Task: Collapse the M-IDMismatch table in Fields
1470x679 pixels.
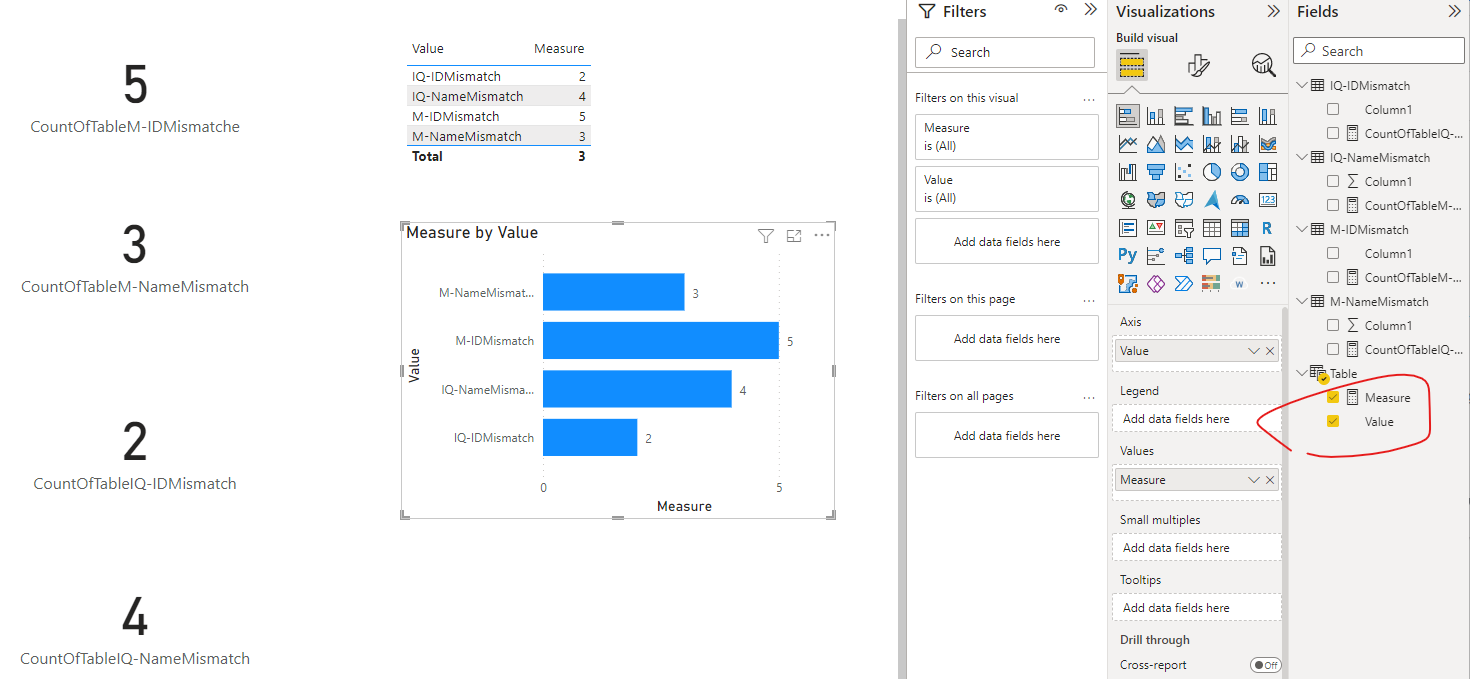Action: pos(1302,229)
